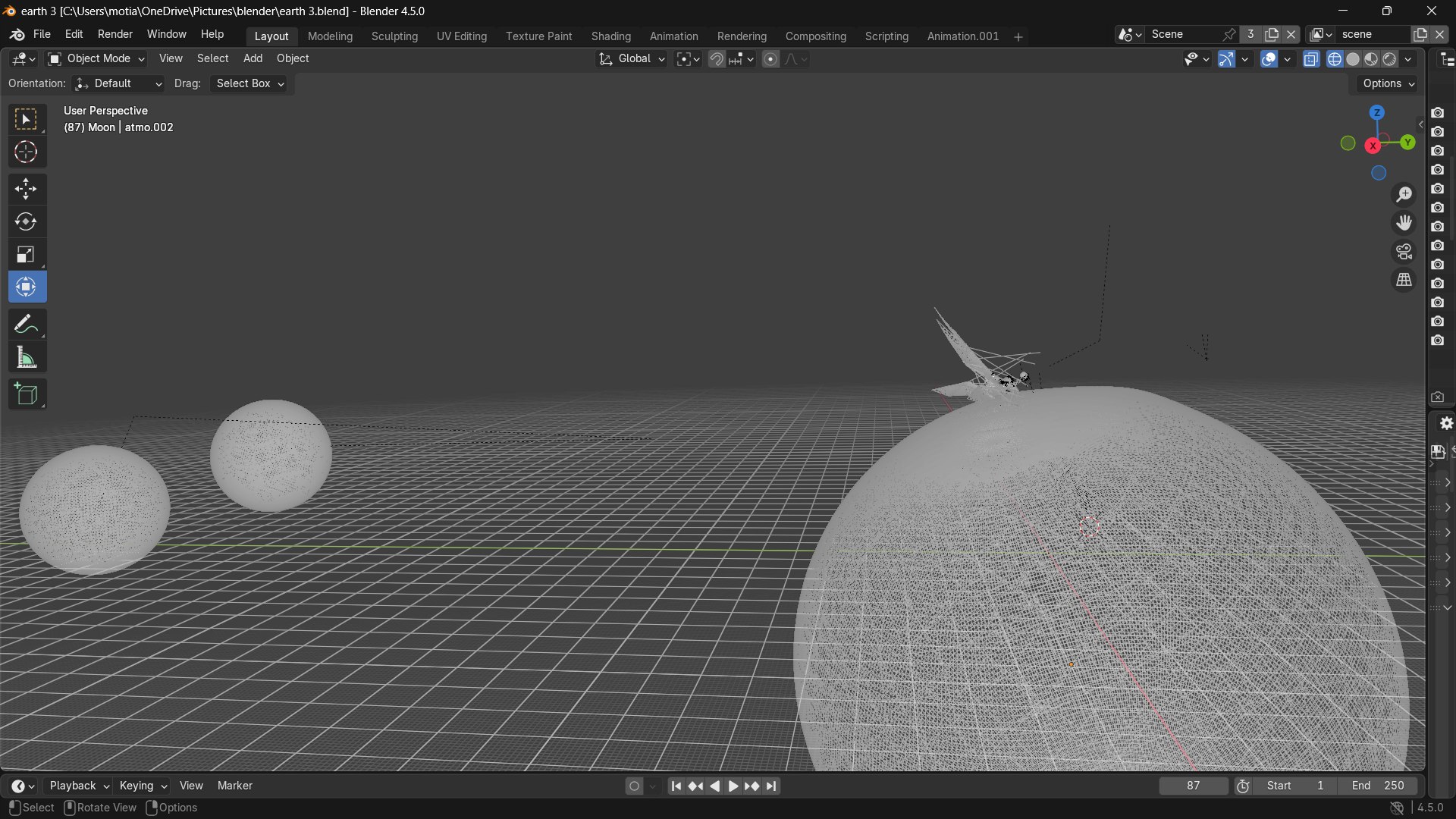1456x819 pixels.
Task: Open the Object Mode dropdown
Action: pyautogui.click(x=96, y=58)
